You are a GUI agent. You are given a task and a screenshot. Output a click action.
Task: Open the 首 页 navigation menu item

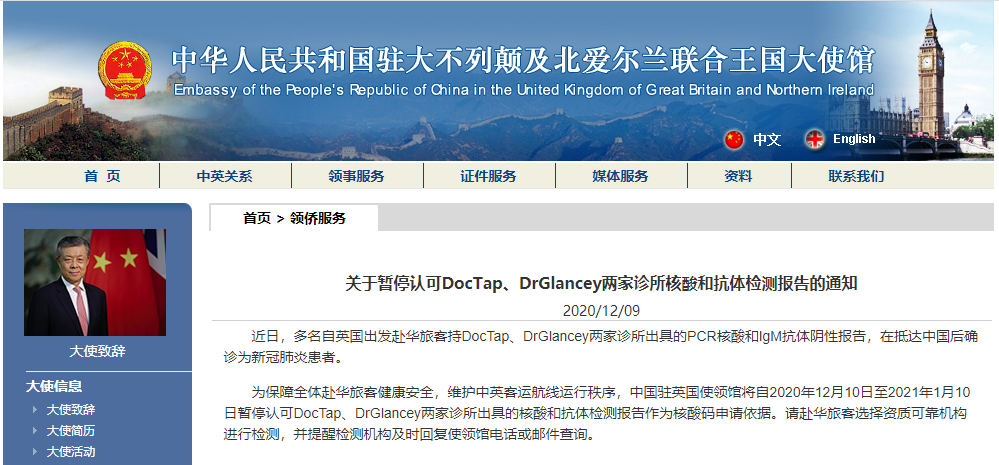pyautogui.click(x=102, y=176)
